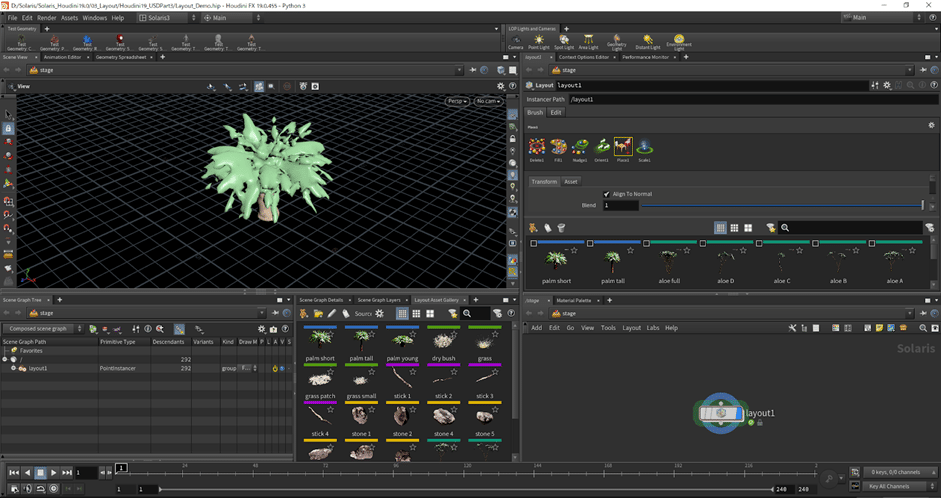Uncheck the Align To Normal checkbox

[607, 194]
